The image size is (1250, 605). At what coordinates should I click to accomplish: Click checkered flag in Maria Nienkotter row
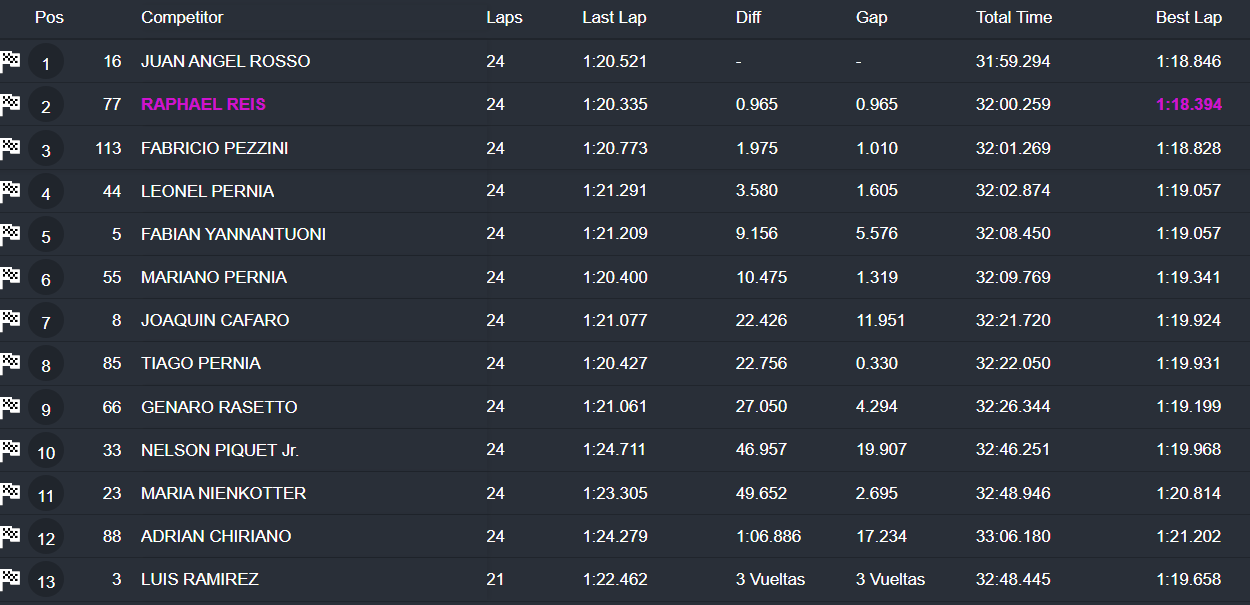pyautogui.click(x=10, y=492)
